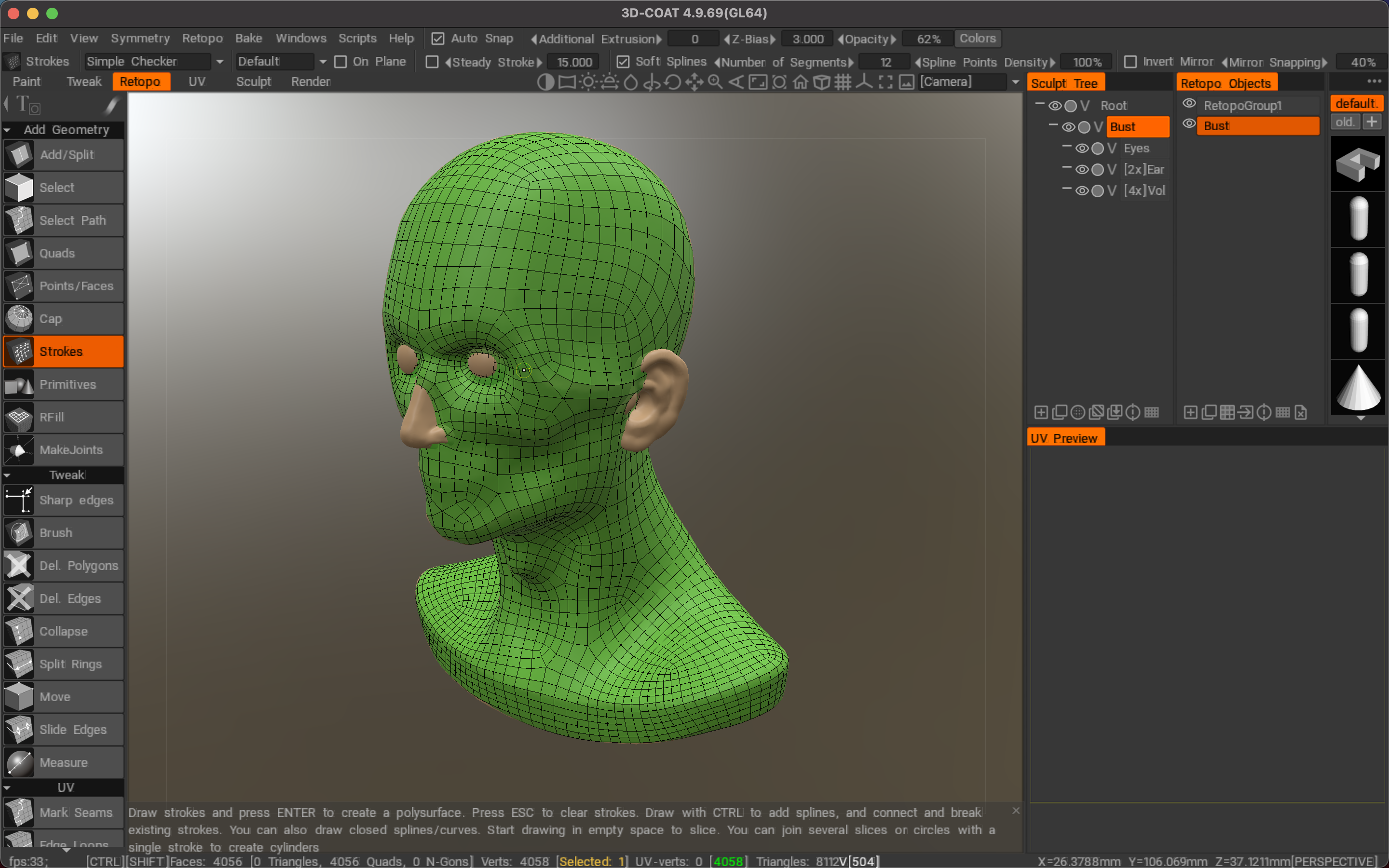Open the Bake menu
Screen dimensions: 1389x868
tap(248, 39)
